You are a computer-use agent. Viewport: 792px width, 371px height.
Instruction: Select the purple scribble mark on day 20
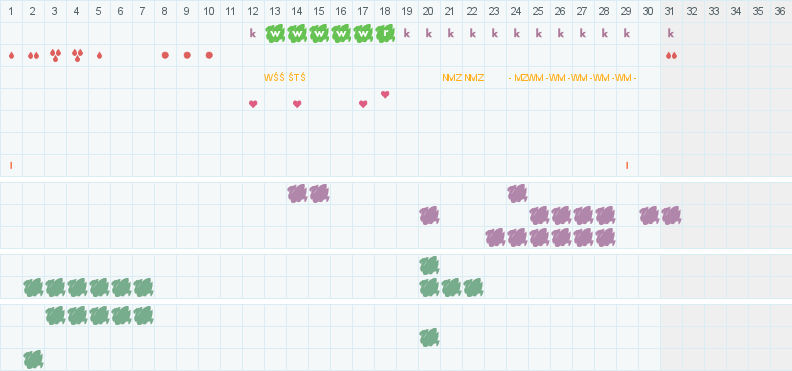tap(429, 216)
